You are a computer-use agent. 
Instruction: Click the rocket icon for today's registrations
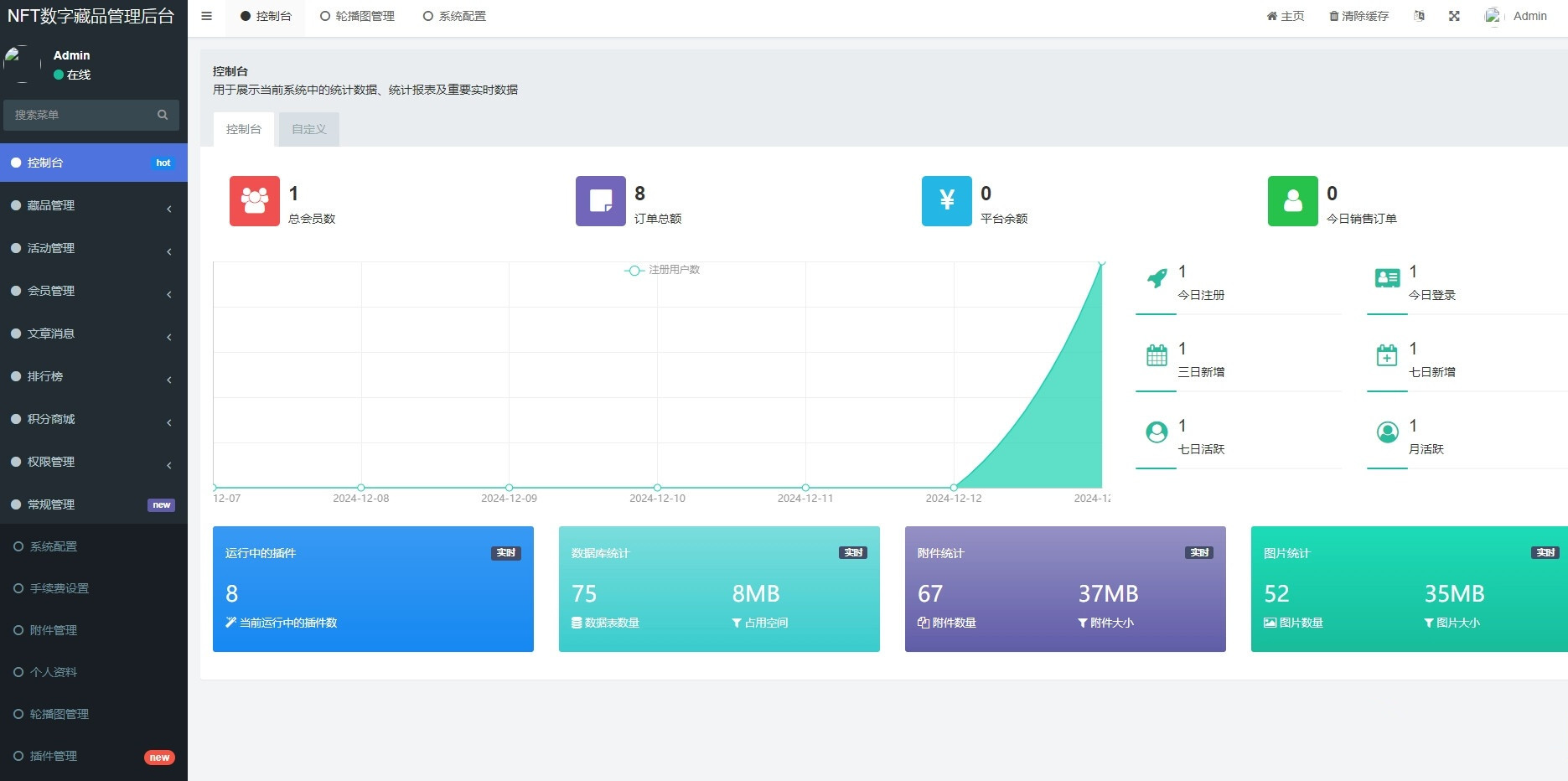[x=1157, y=278]
